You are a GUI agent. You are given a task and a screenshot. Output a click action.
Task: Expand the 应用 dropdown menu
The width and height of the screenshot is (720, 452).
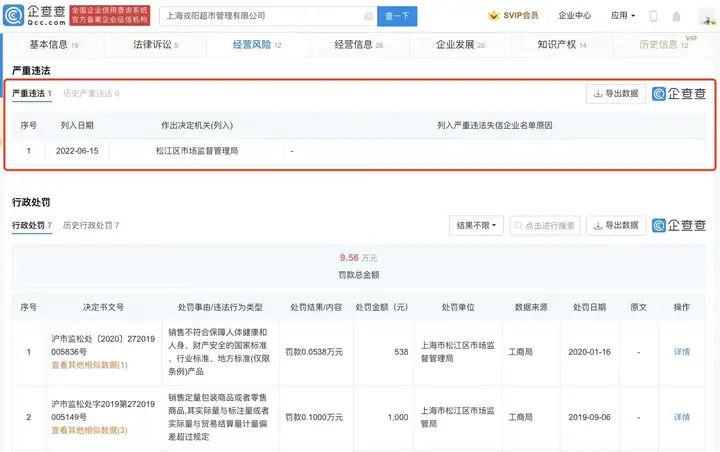point(623,16)
